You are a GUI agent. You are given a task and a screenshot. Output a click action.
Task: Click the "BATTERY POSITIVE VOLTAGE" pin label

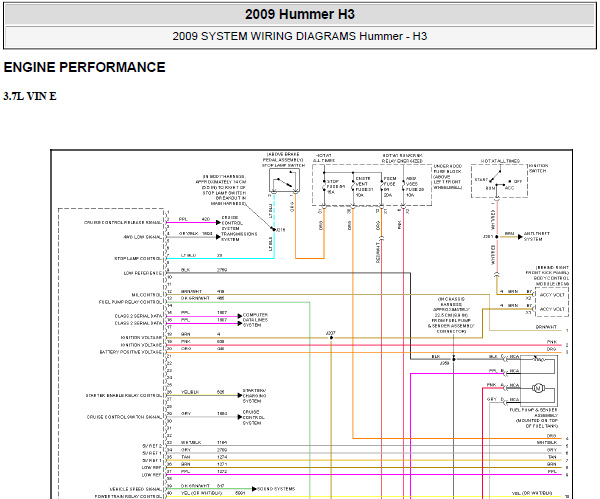pos(131,352)
